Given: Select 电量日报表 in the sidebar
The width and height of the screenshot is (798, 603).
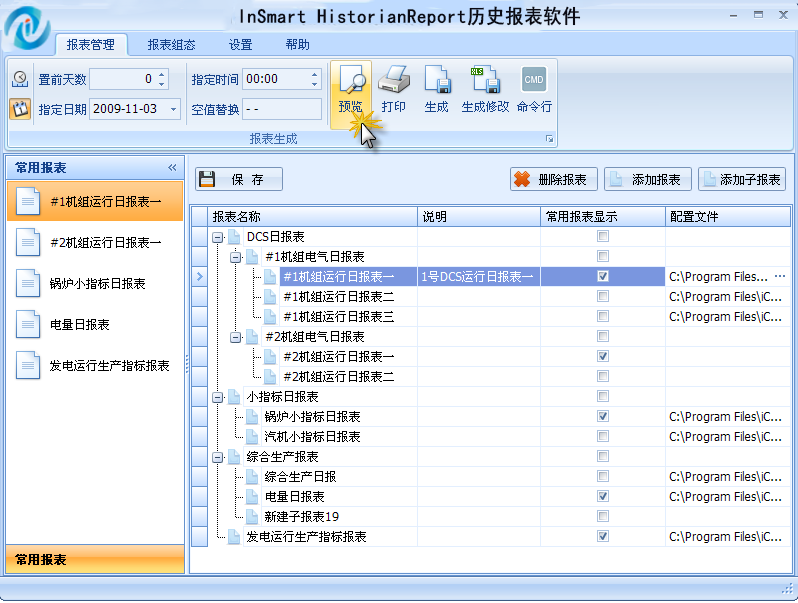Looking at the screenshot, I should (x=95, y=324).
